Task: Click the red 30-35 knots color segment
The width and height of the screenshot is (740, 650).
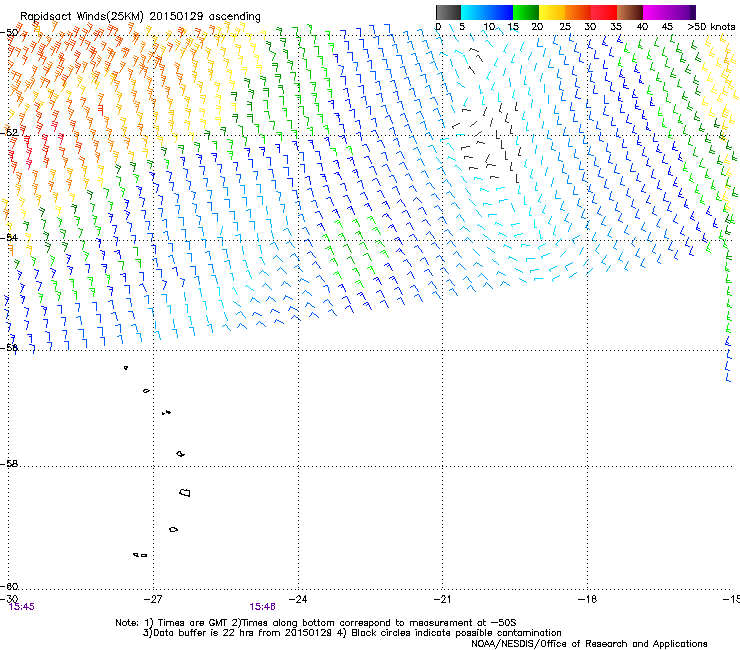Action: 604,12
